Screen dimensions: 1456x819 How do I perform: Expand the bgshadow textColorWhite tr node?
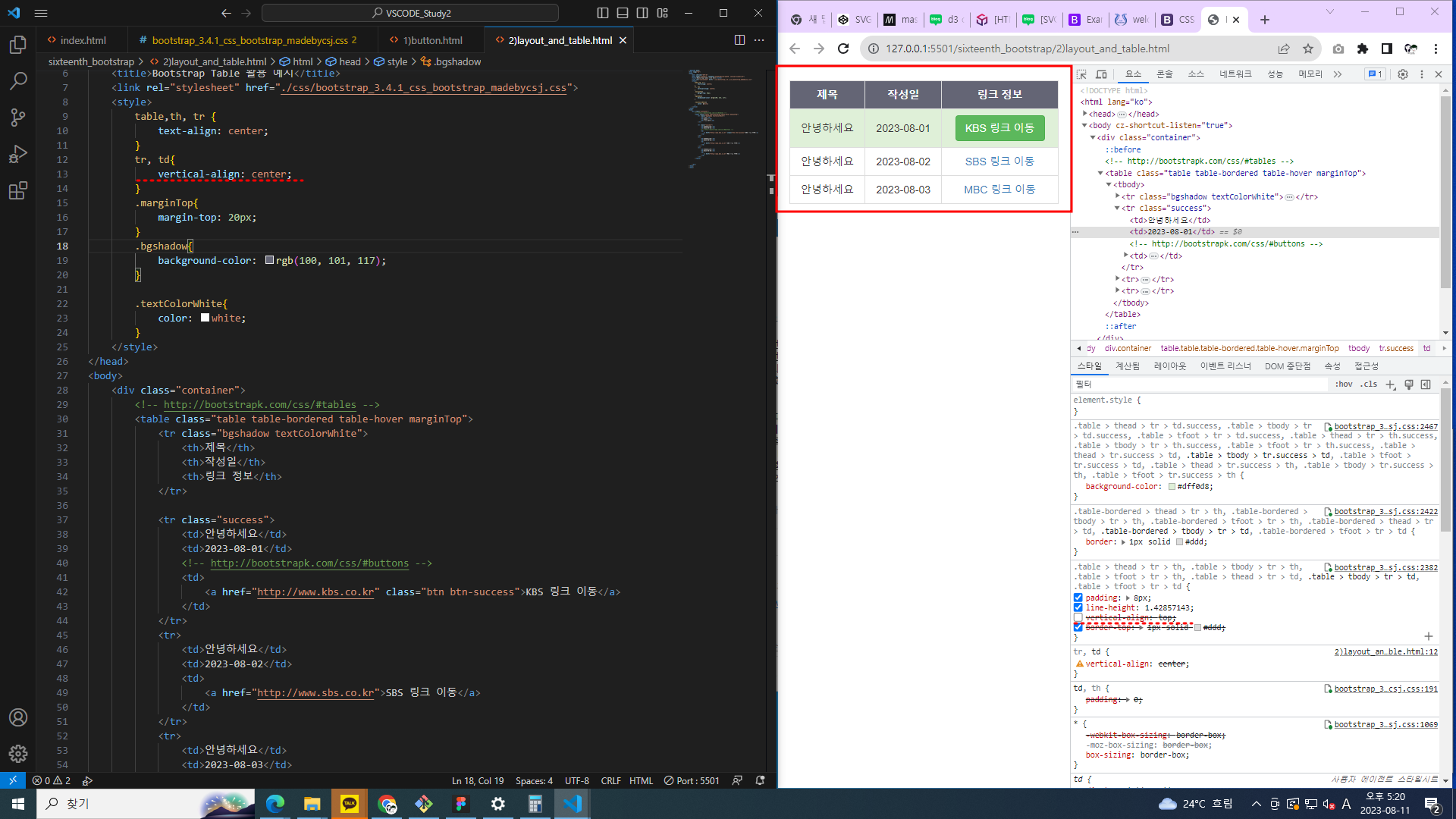pyautogui.click(x=1117, y=196)
